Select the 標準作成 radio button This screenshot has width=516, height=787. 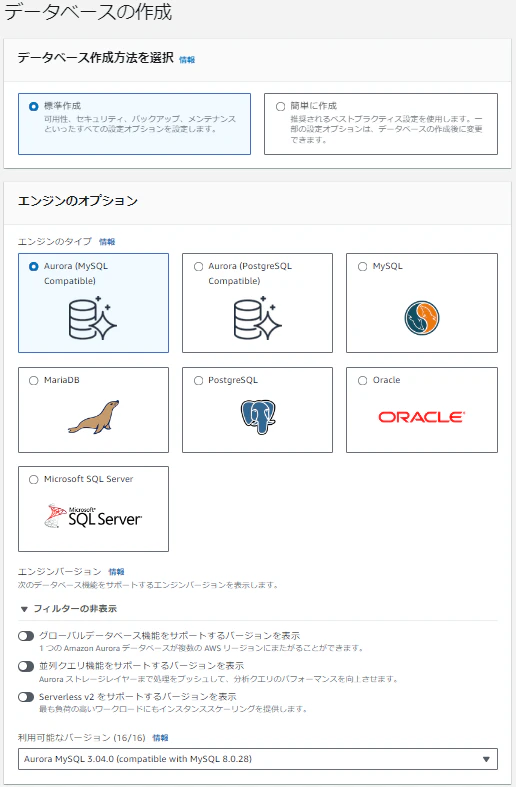point(34,106)
